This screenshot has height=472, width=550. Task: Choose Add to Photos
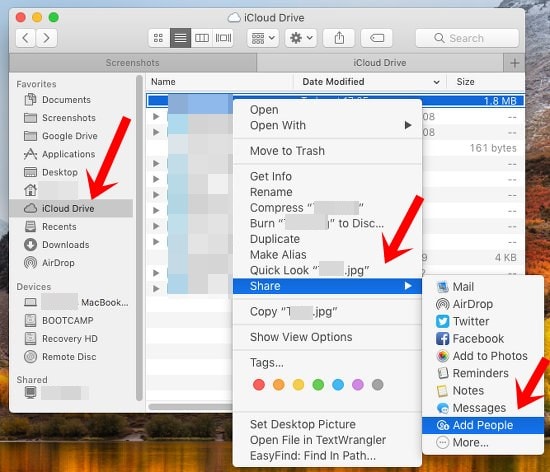click(483, 356)
